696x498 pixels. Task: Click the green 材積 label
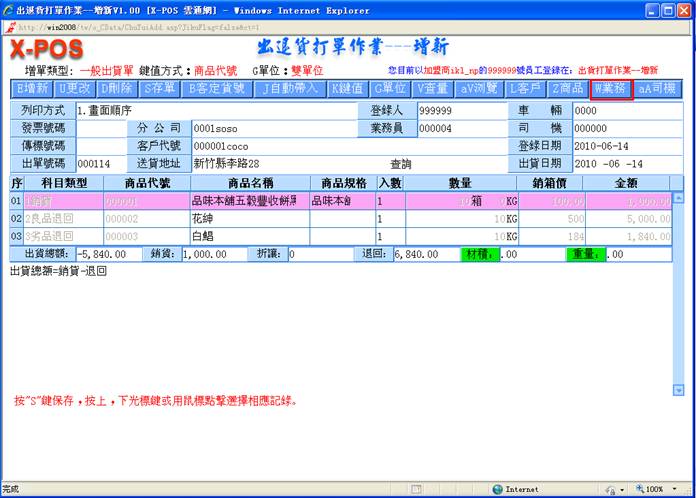pos(479,254)
